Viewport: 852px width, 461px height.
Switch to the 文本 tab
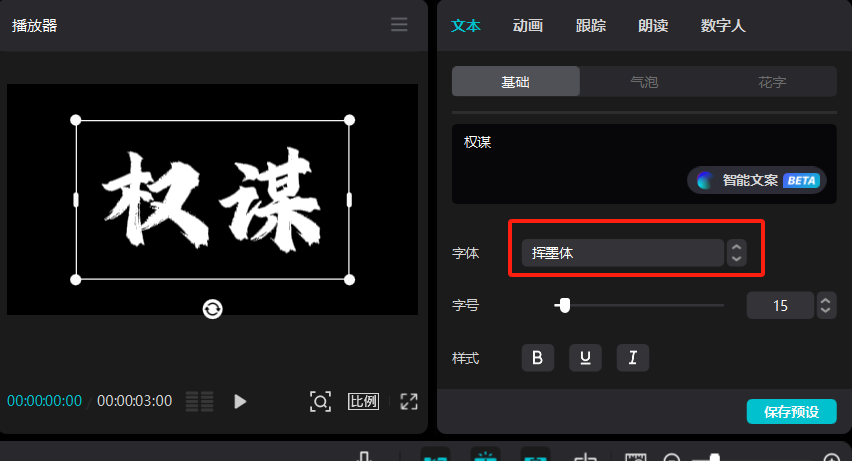click(x=466, y=26)
